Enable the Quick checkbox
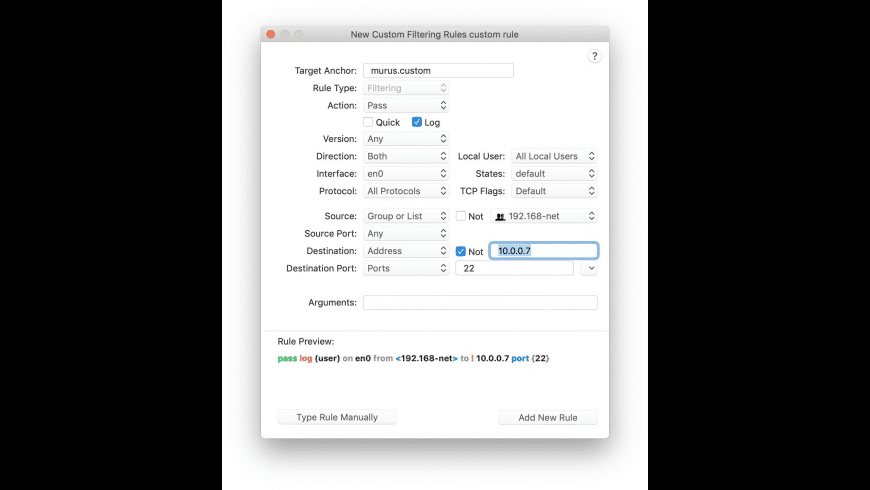This screenshot has width=870, height=490. pos(368,122)
